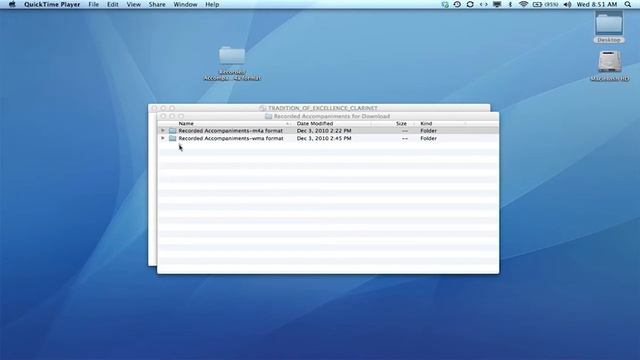This screenshot has width=640, height=360.
Task: Click the Time Machine menu bar icon
Action: 457,4
